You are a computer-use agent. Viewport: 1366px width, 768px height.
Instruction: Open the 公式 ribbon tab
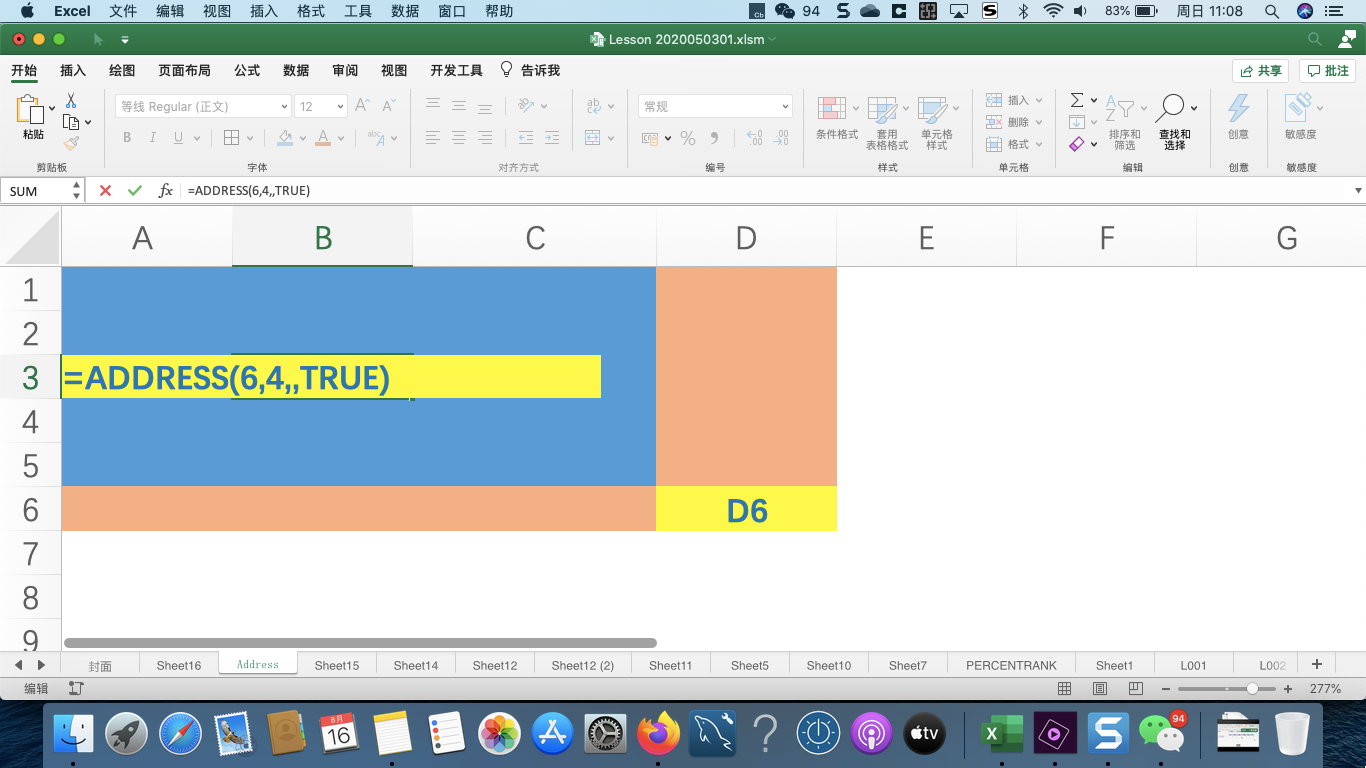click(247, 70)
